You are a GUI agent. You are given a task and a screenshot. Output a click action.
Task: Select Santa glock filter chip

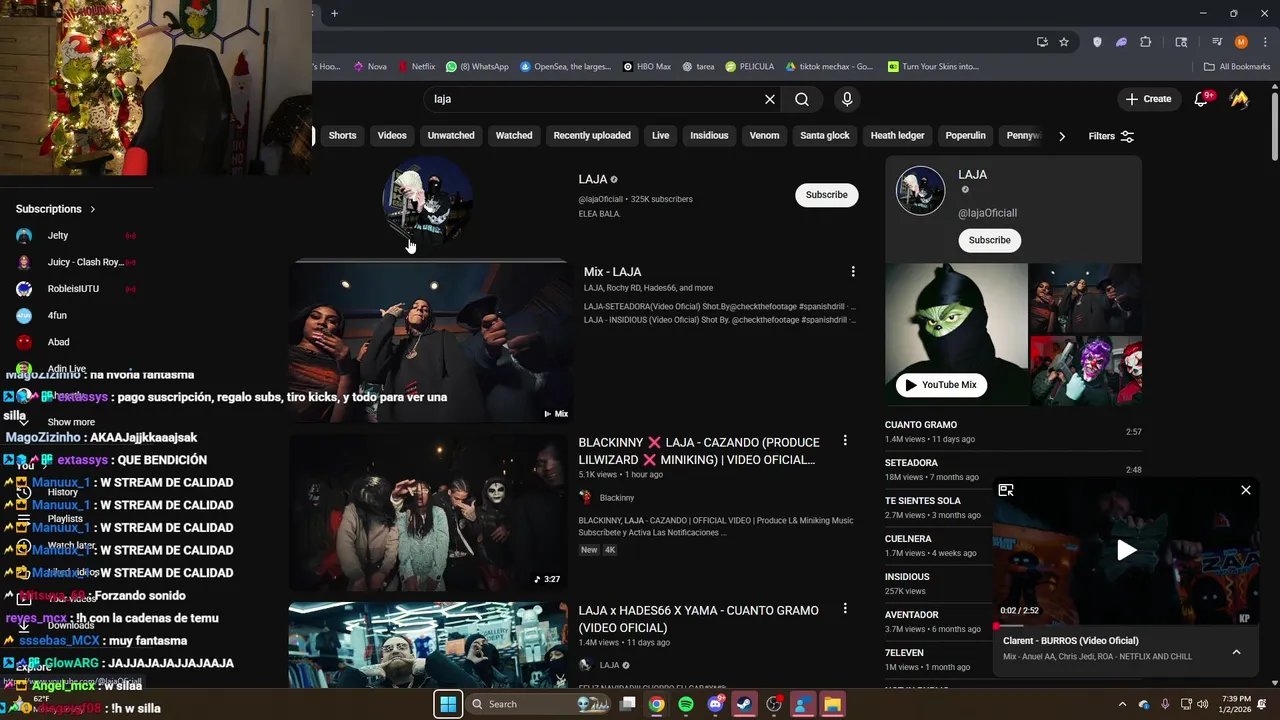(825, 135)
